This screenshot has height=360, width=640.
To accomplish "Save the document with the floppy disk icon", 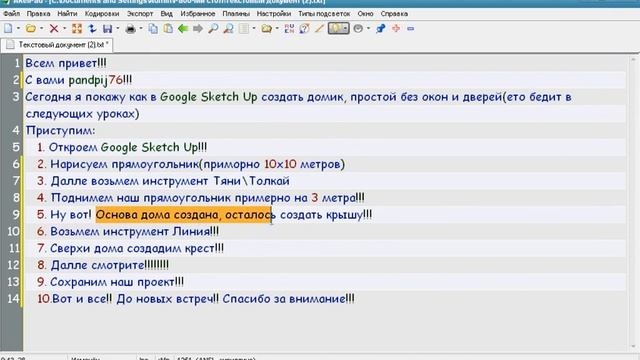I will [x=107, y=29].
